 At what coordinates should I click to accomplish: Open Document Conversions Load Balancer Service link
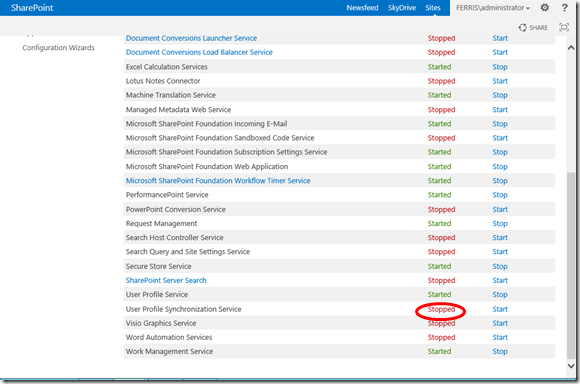[199, 53]
